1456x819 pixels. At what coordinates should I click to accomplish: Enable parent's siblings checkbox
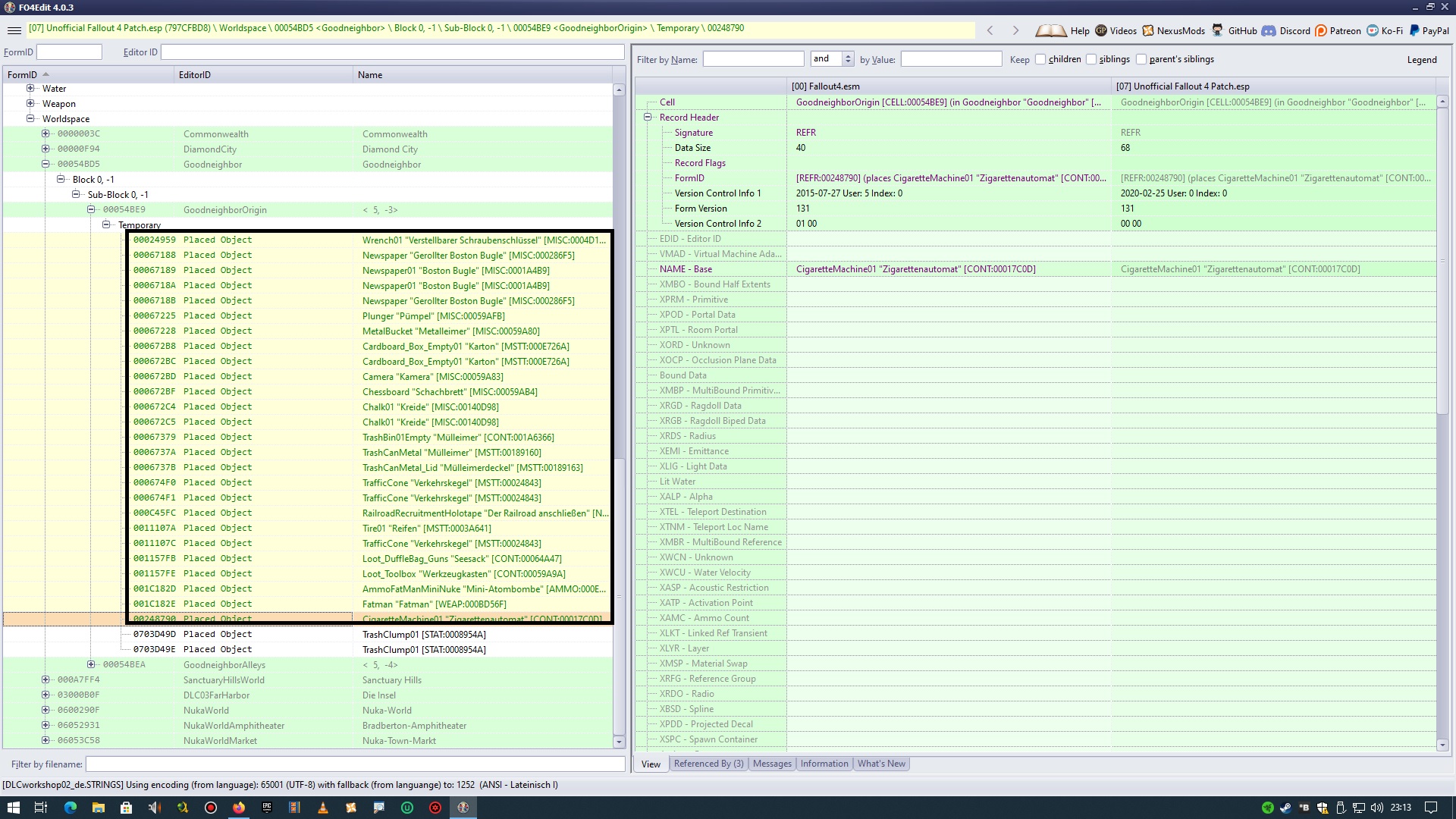point(1141,59)
